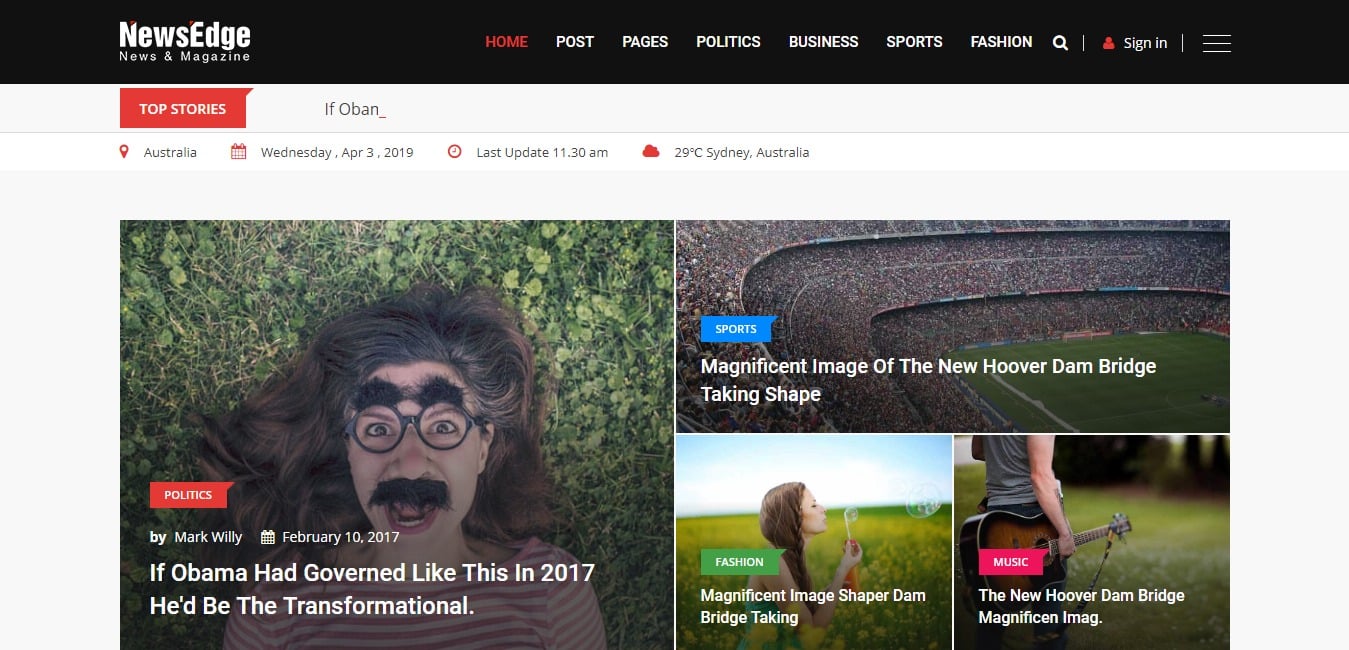Click the calendar icon beside Wednesday date

tap(238, 152)
